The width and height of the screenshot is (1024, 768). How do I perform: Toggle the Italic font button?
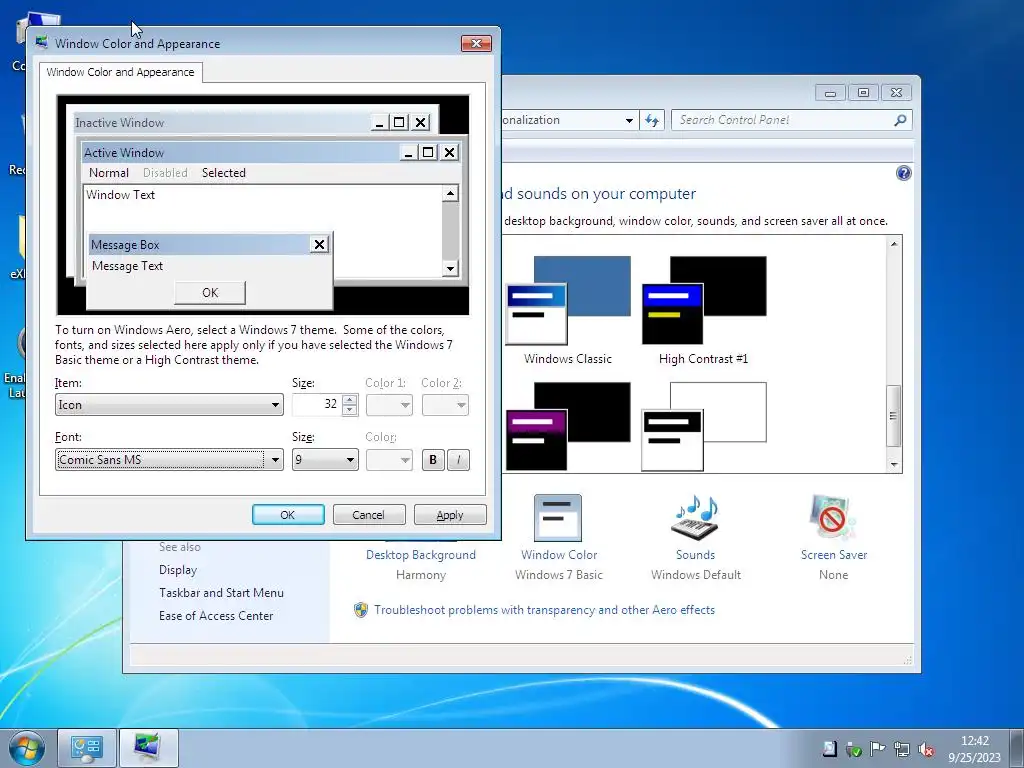458,460
